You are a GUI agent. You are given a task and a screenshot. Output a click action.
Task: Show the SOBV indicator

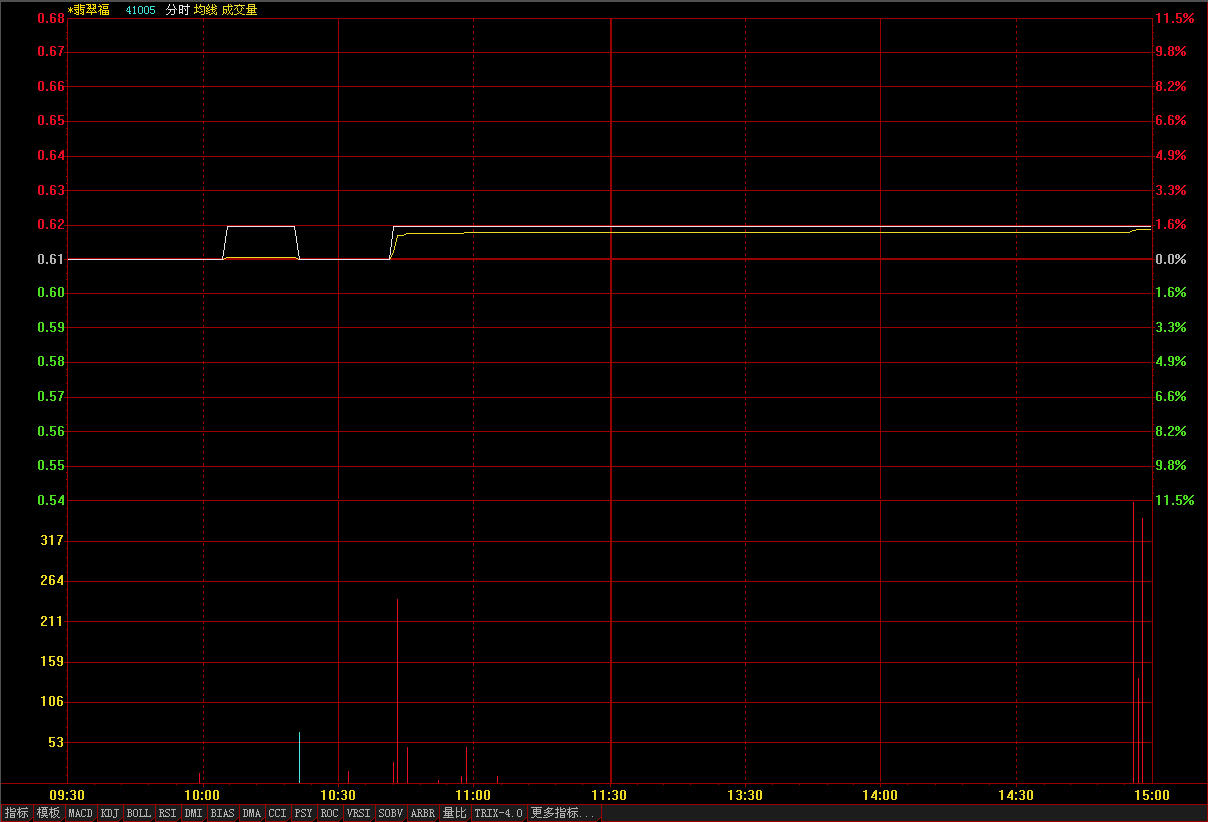[391, 813]
